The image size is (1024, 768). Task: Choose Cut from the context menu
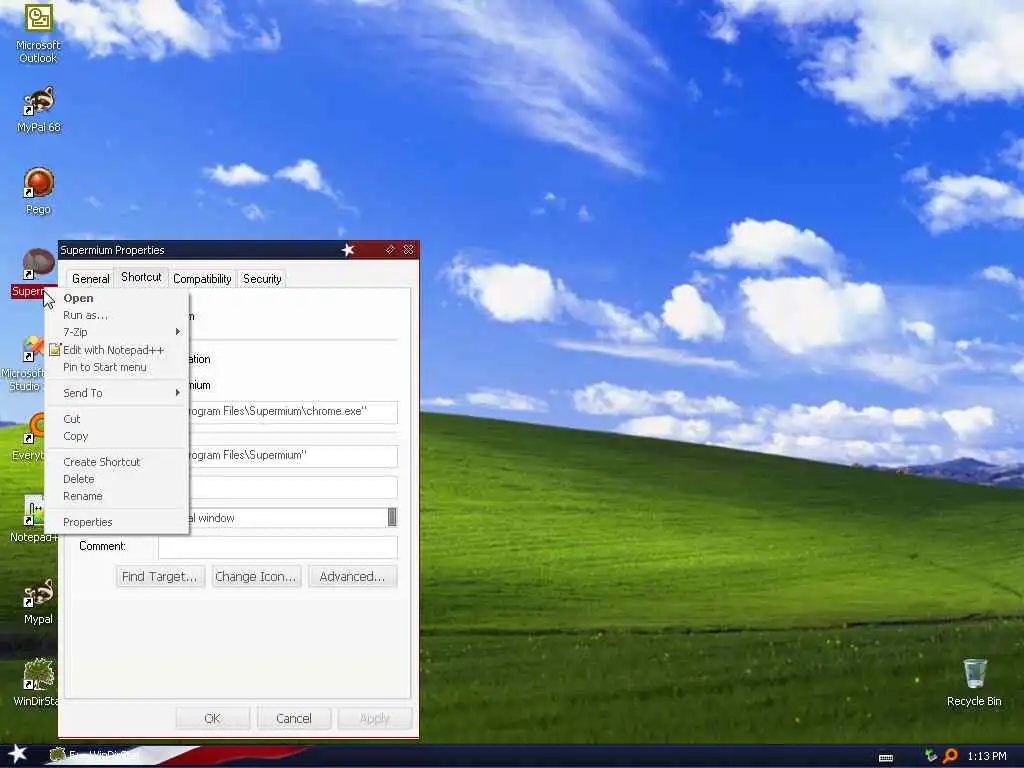click(116, 419)
